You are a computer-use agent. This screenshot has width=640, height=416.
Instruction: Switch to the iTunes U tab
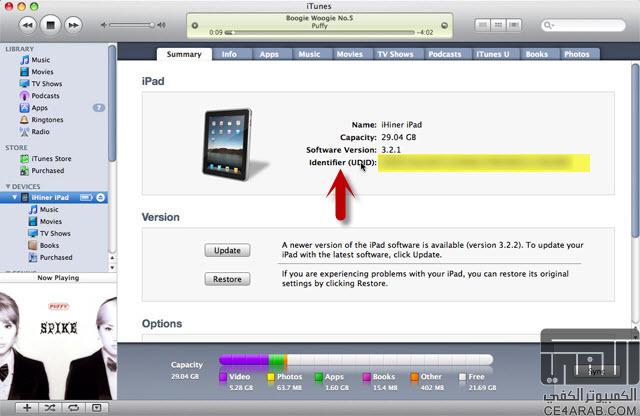(x=493, y=54)
